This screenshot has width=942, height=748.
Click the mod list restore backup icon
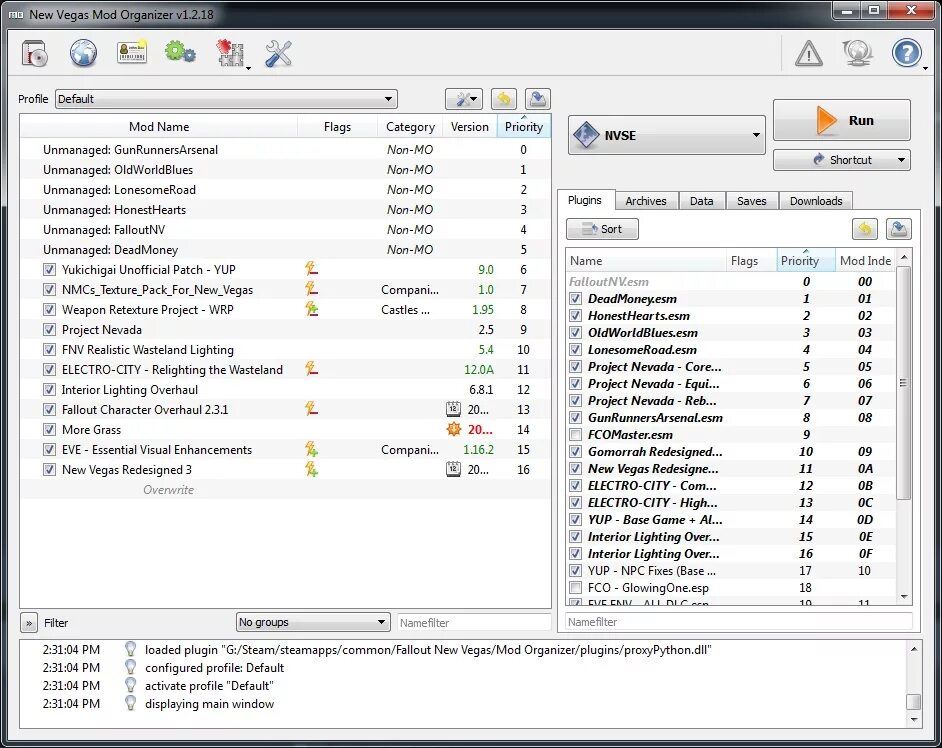[x=504, y=99]
